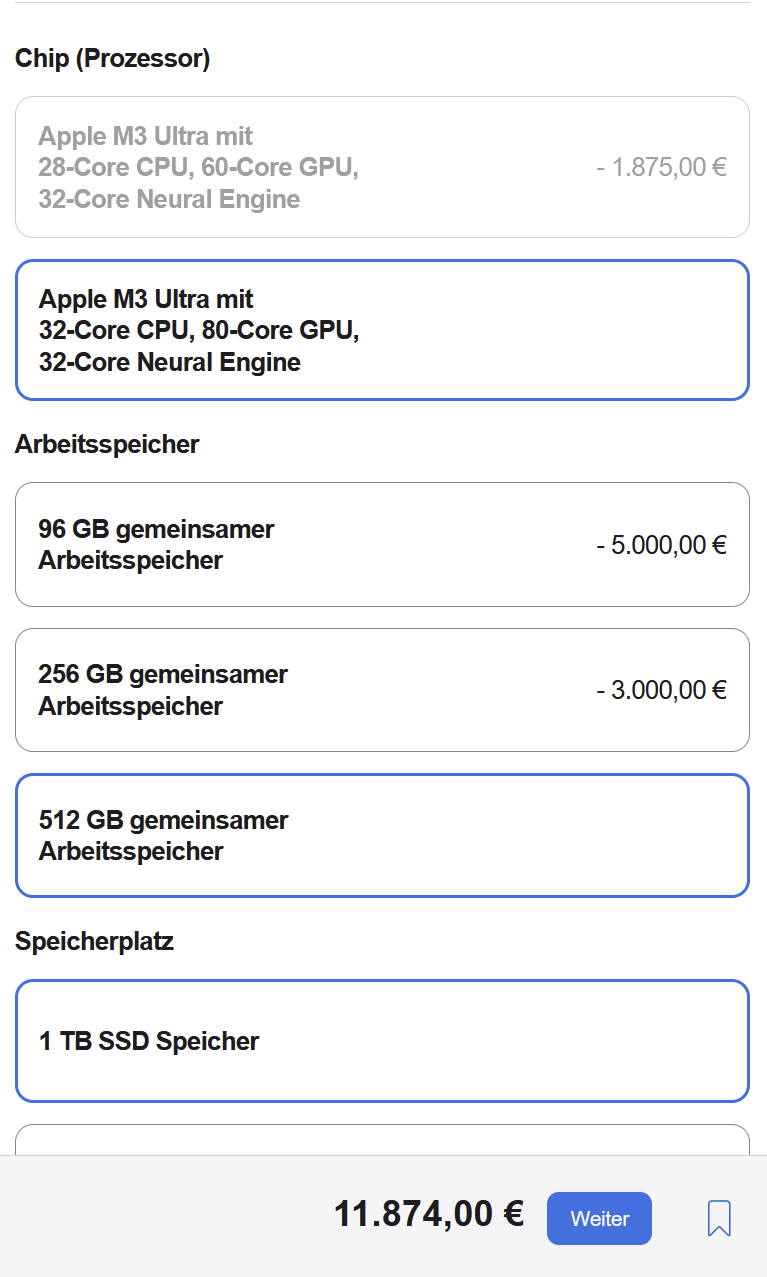Choose the 32-Core CPU, 80-Core GPU chip

(x=382, y=330)
